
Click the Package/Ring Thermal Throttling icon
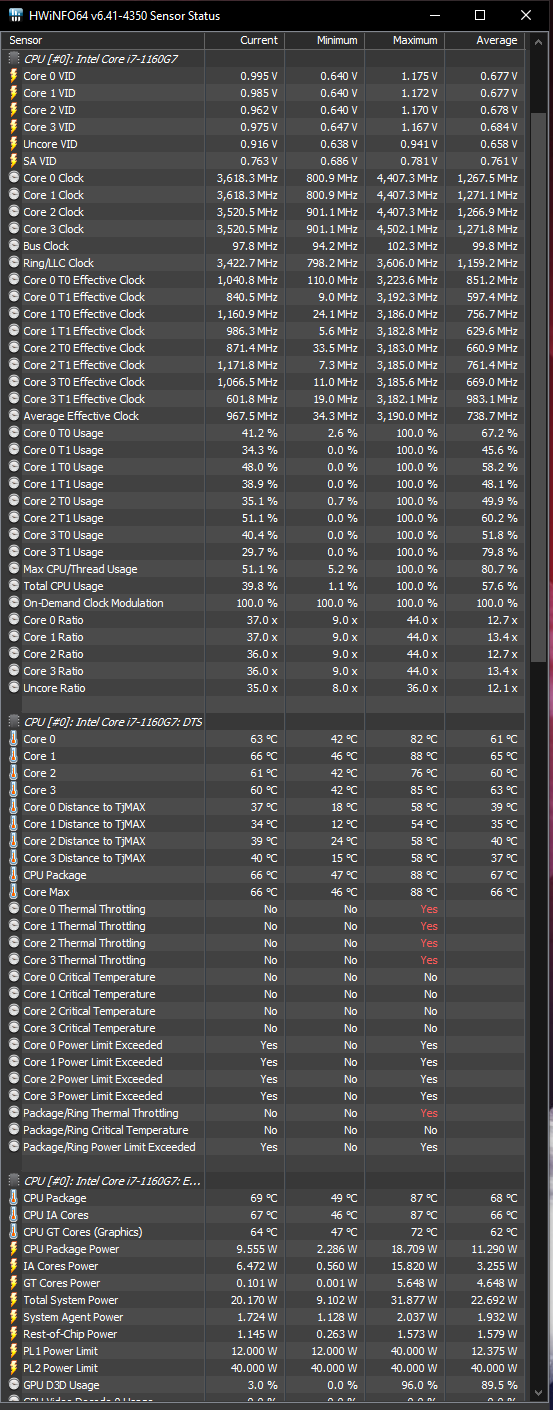pyautogui.click(x=14, y=1113)
